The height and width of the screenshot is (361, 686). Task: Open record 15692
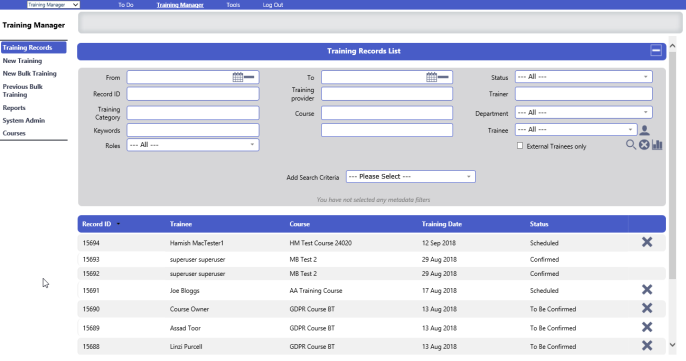click(91, 274)
